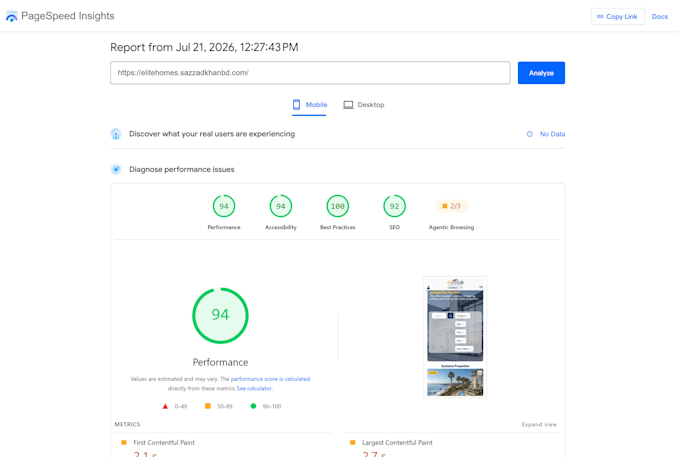Focus the URL input field
This screenshot has height=457, width=680.
tap(310, 73)
